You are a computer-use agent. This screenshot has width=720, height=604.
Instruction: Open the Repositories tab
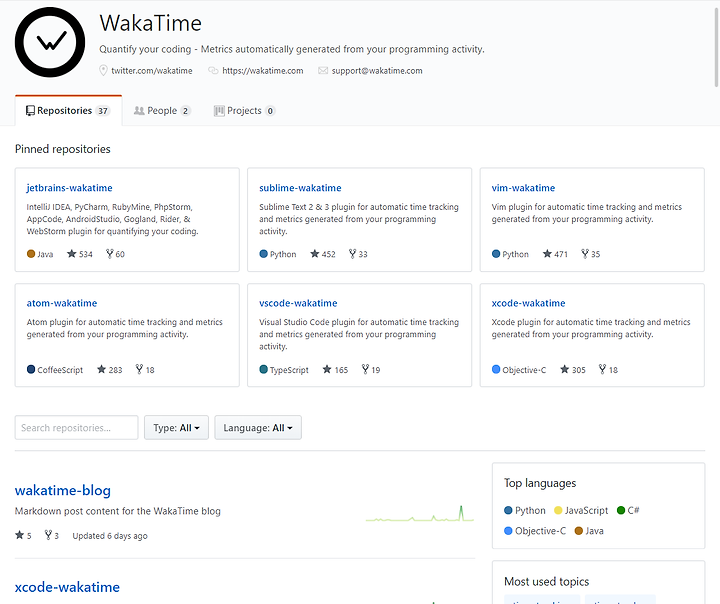pos(68,111)
